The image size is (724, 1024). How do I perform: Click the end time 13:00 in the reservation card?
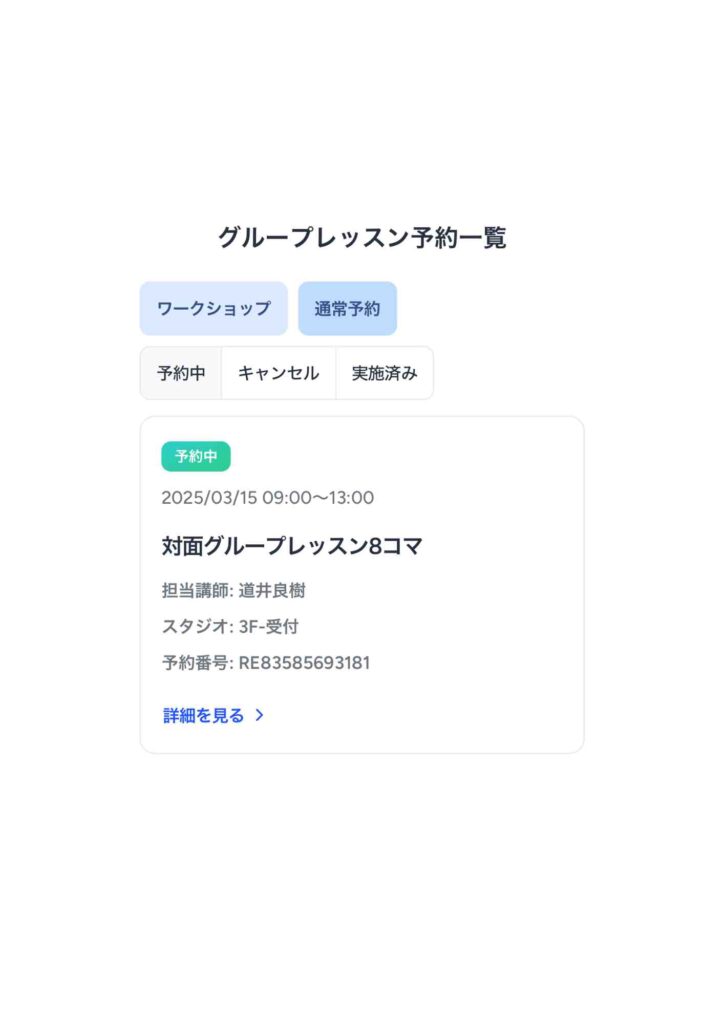coord(351,498)
